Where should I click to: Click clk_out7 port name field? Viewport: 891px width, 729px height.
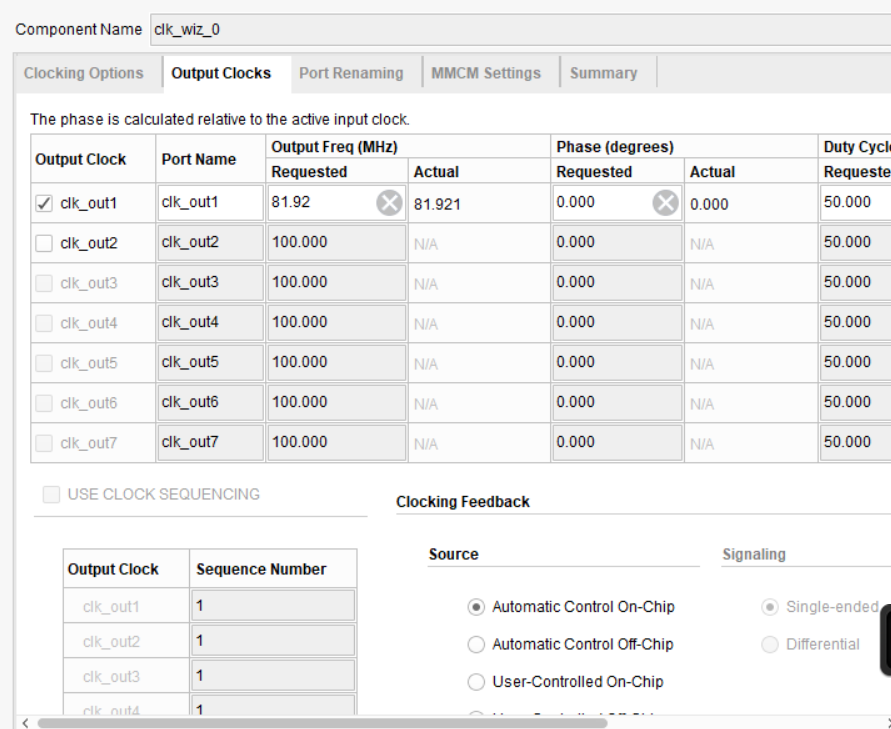tap(210, 442)
